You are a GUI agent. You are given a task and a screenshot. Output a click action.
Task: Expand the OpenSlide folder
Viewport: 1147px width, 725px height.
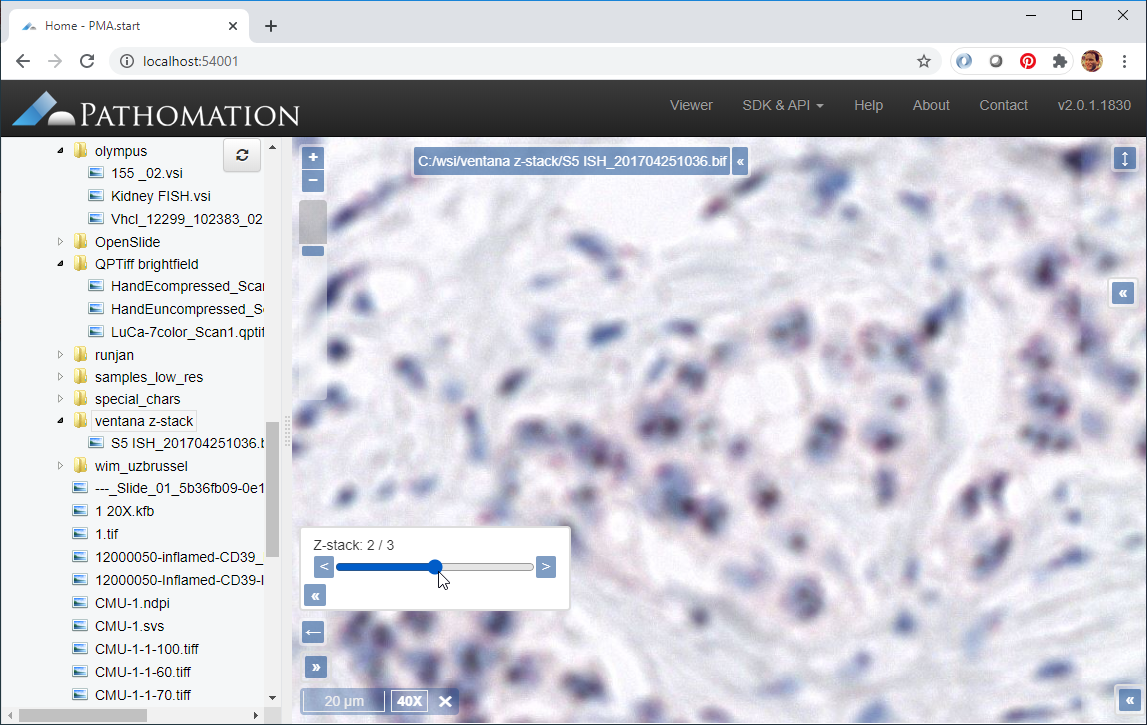pos(60,242)
